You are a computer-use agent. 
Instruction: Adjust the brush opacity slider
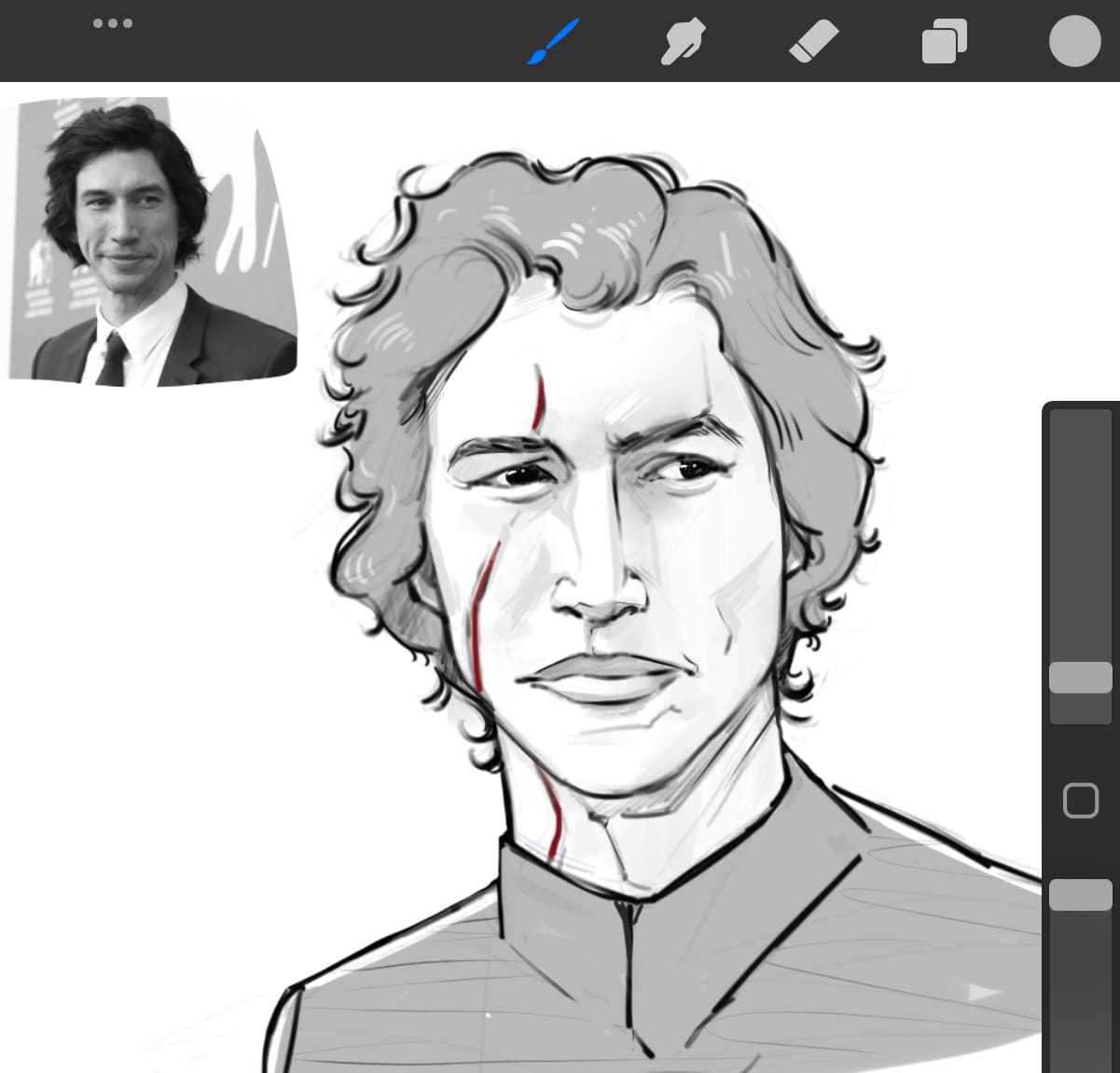click(1081, 895)
